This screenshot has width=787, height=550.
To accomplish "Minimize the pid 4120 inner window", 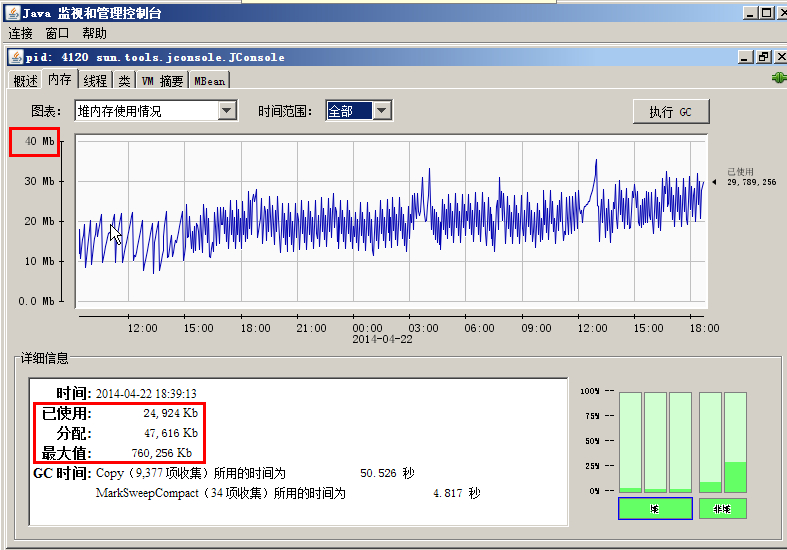I will [746, 57].
